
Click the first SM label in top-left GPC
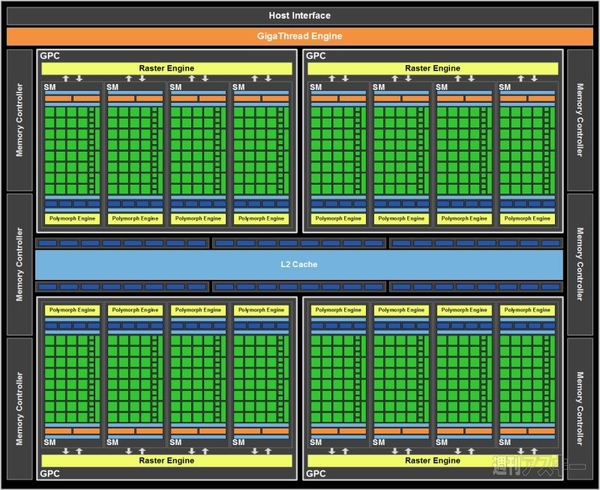[50, 88]
